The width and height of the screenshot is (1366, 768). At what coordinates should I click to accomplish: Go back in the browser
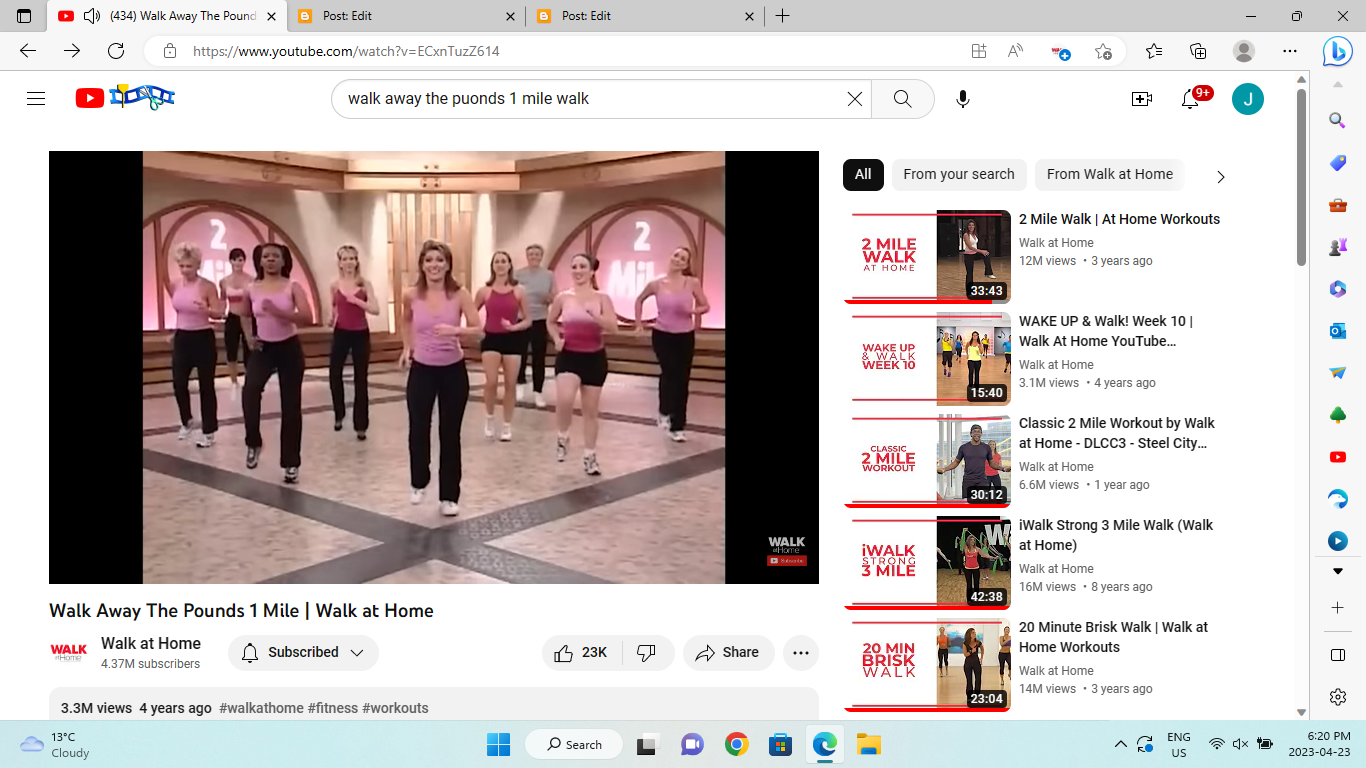[28, 51]
